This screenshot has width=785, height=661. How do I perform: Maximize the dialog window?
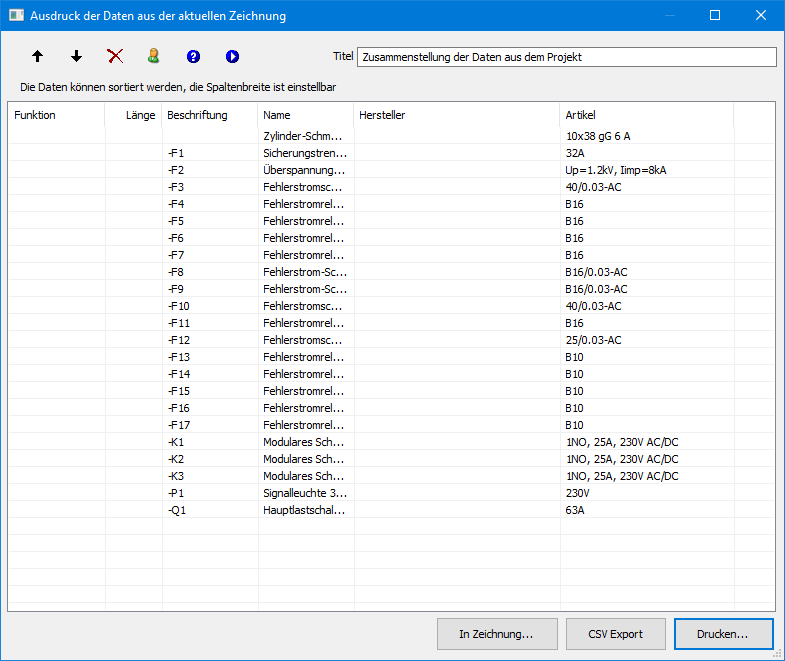tap(715, 16)
